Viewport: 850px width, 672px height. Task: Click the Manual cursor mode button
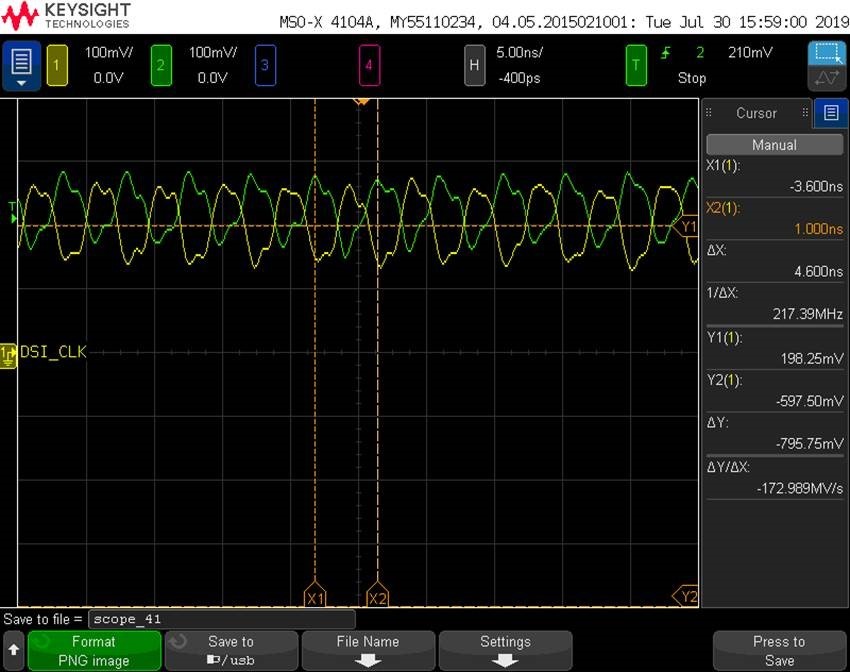point(774,145)
